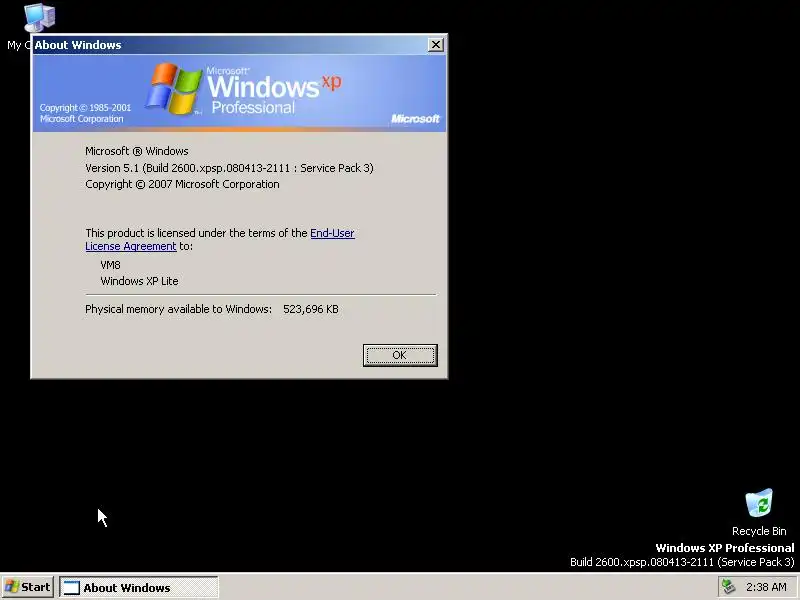
Task: Click the OK button in About Windows
Action: click(400, 355)
